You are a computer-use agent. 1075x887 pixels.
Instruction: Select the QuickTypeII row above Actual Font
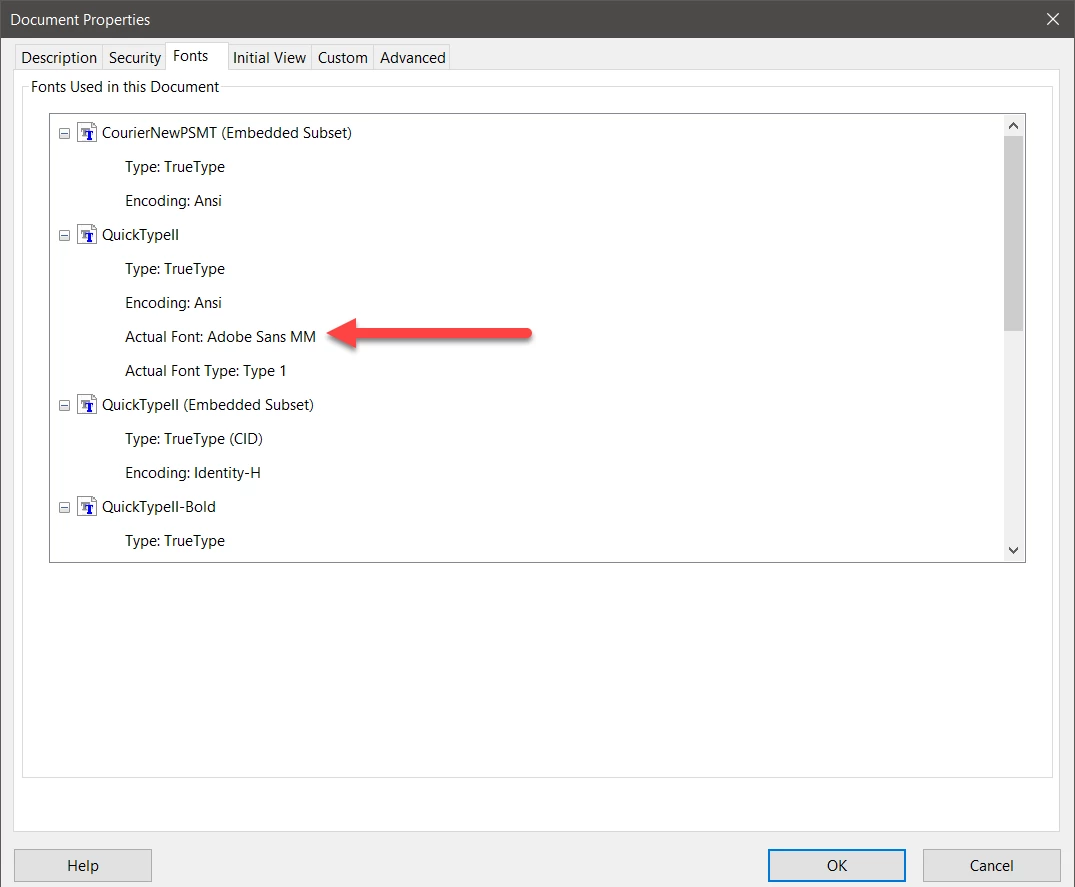coord(141,234)
